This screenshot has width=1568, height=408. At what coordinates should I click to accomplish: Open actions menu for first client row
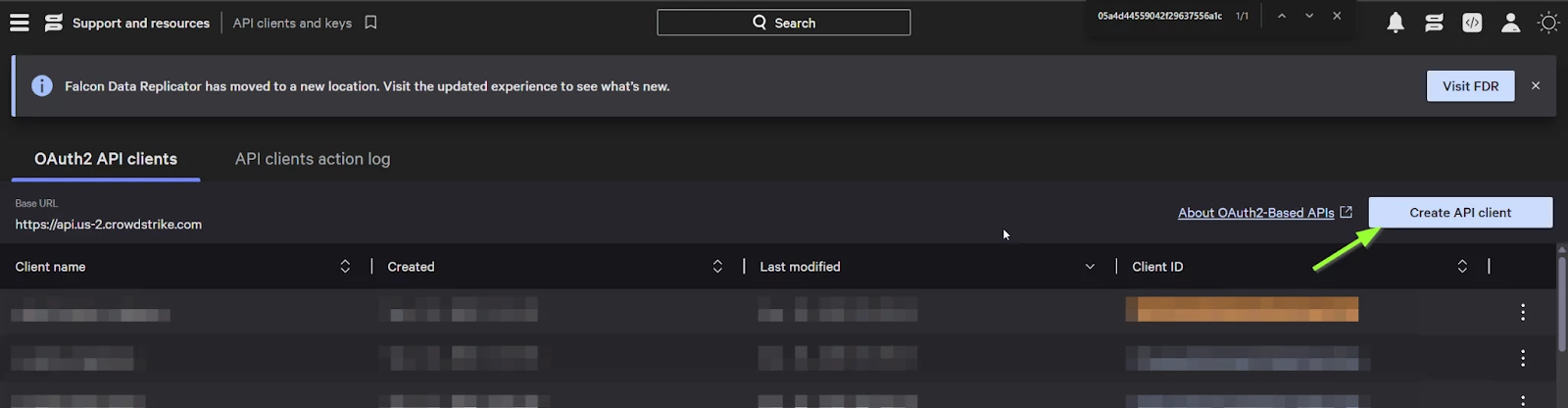click(1523, 312)
